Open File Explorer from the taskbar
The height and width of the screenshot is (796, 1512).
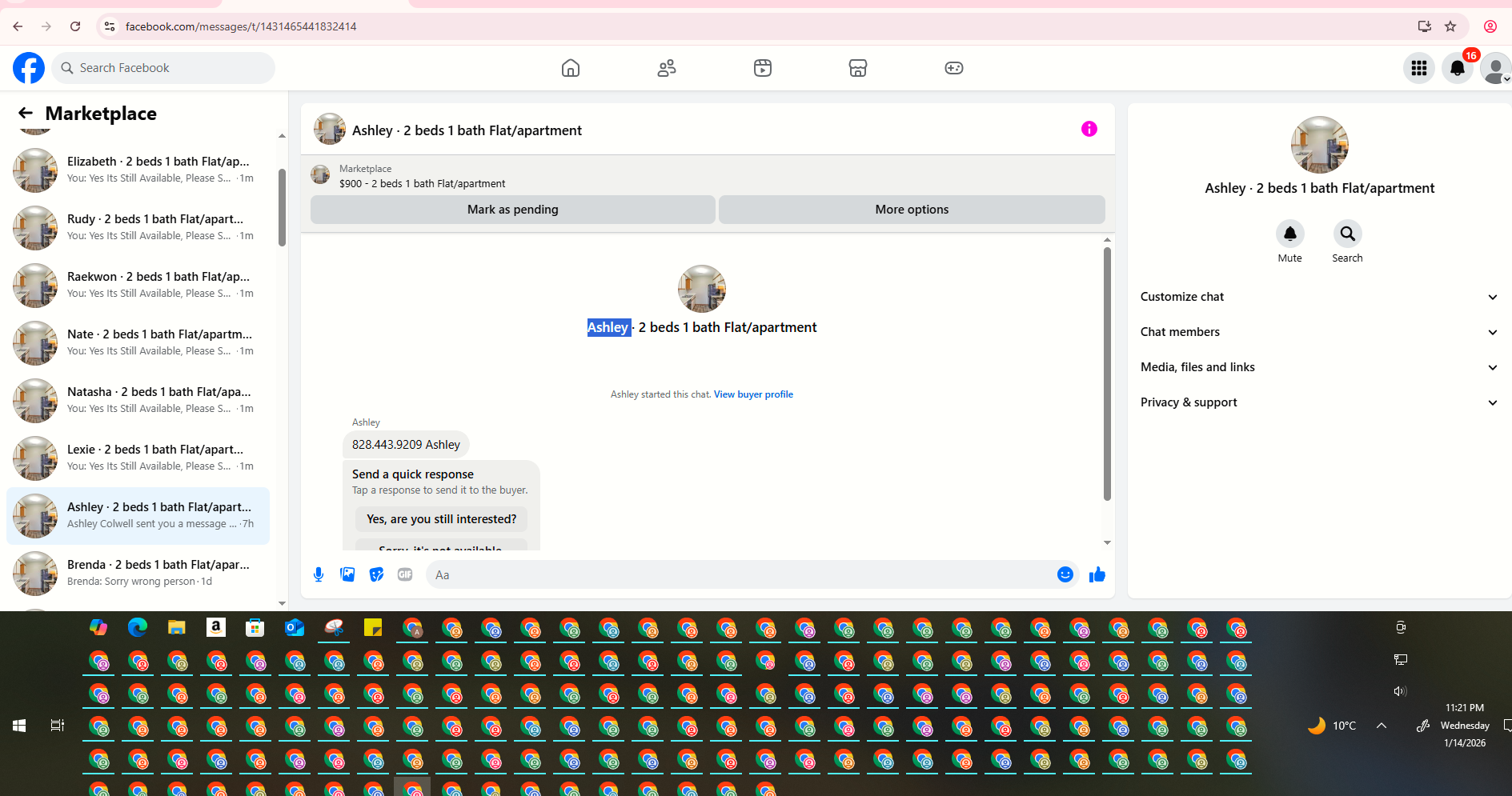[x=177, y=627]
